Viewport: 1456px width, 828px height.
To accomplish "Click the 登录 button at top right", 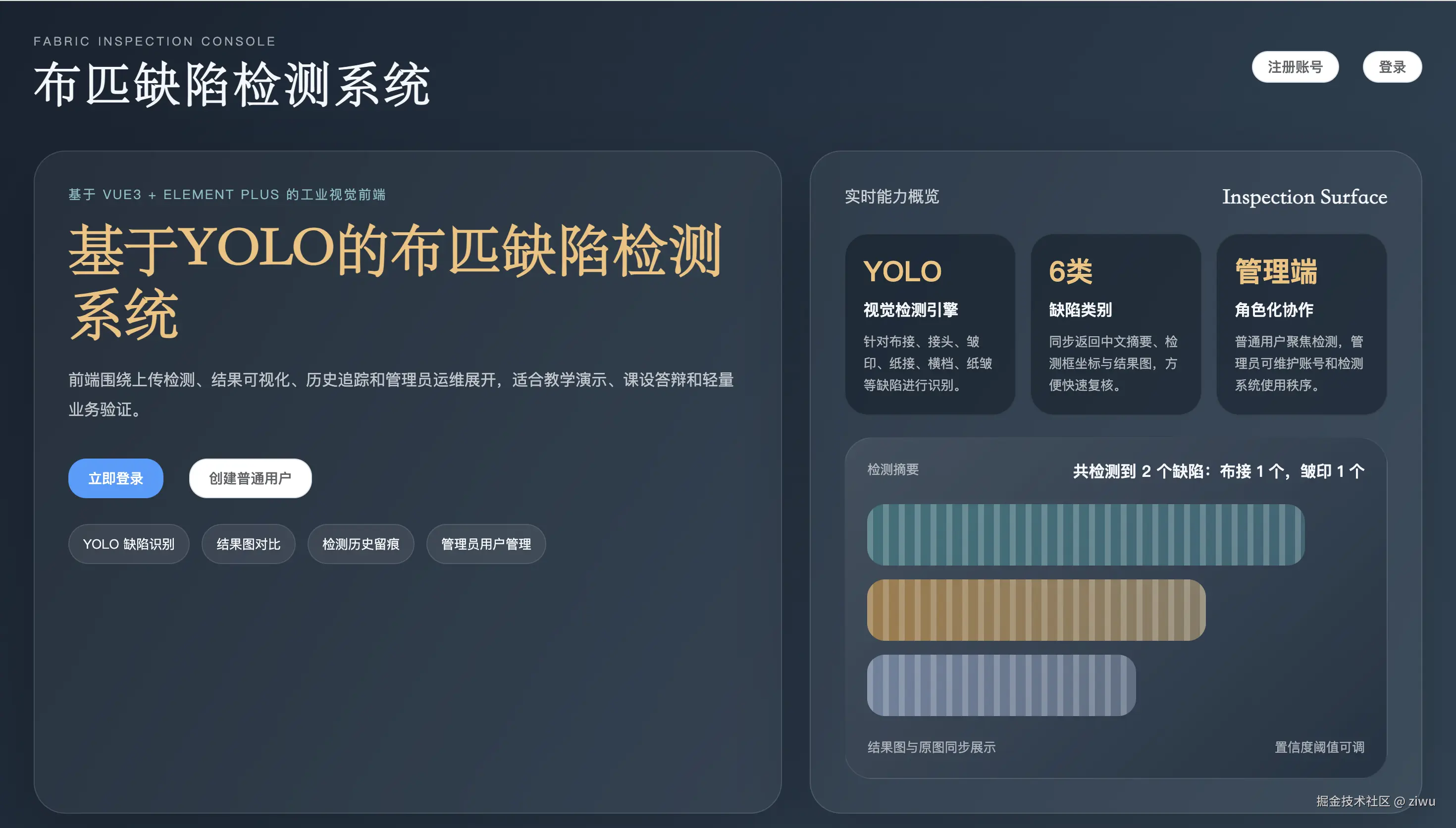I will (1392, 66).
